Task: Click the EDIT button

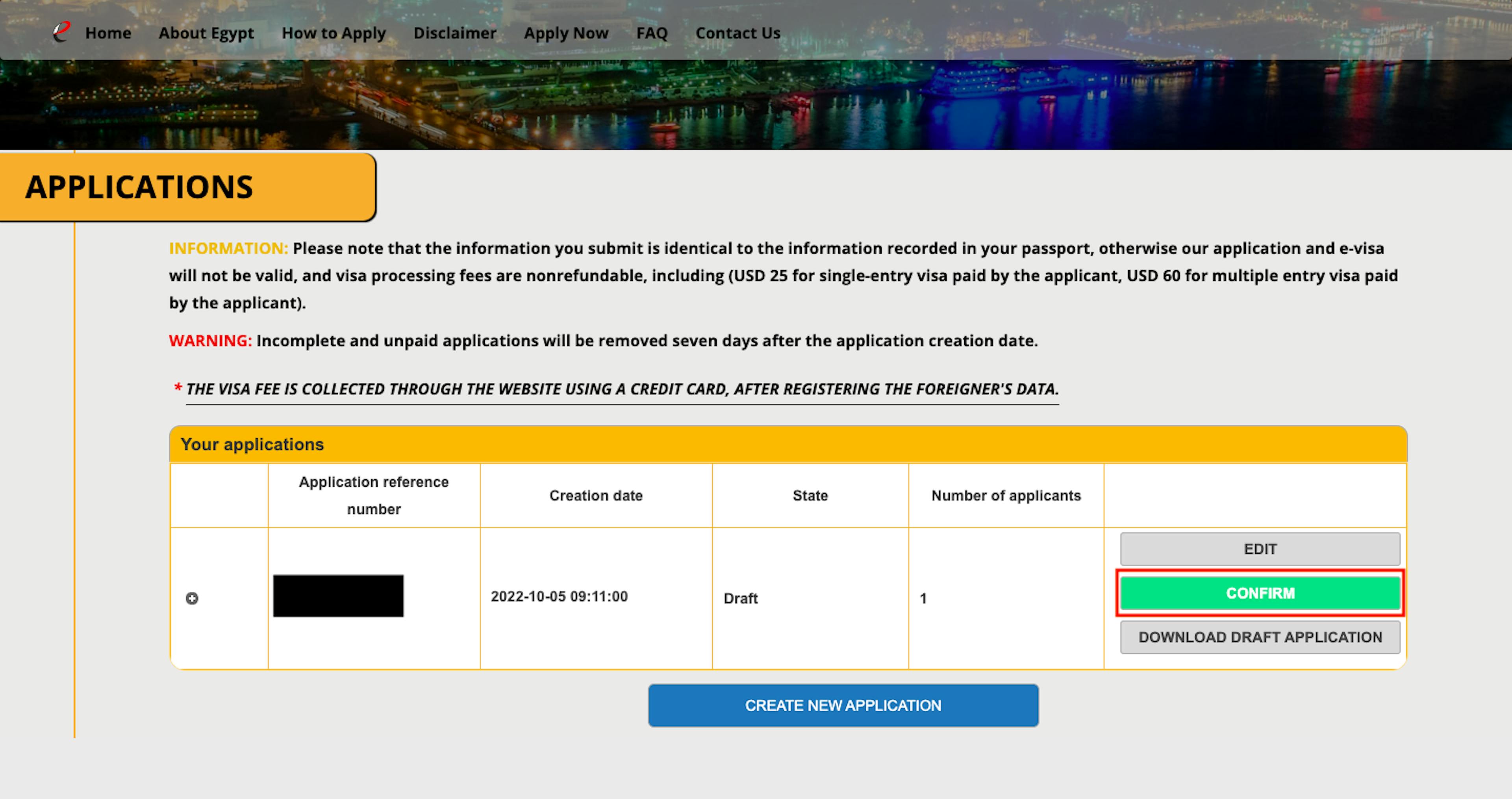Action: (1260, 549)
